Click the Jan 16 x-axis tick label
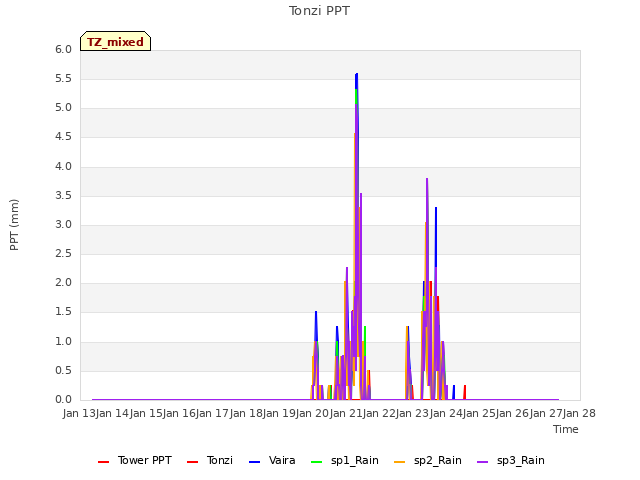Viewport: 640px width, 480px height. (x=180, y=413)
